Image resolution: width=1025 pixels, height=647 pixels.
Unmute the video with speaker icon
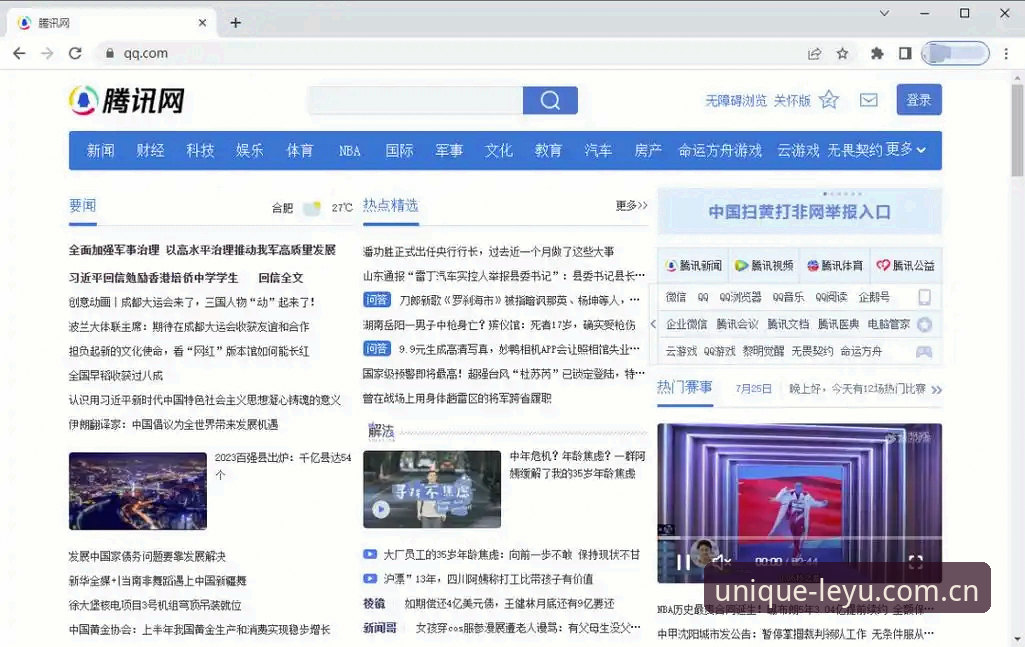coord(721,561)
